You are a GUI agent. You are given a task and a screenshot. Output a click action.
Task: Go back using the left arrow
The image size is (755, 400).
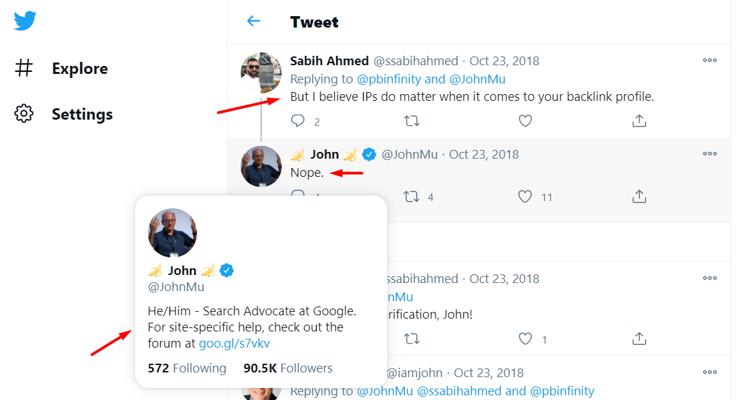point(253,21)
